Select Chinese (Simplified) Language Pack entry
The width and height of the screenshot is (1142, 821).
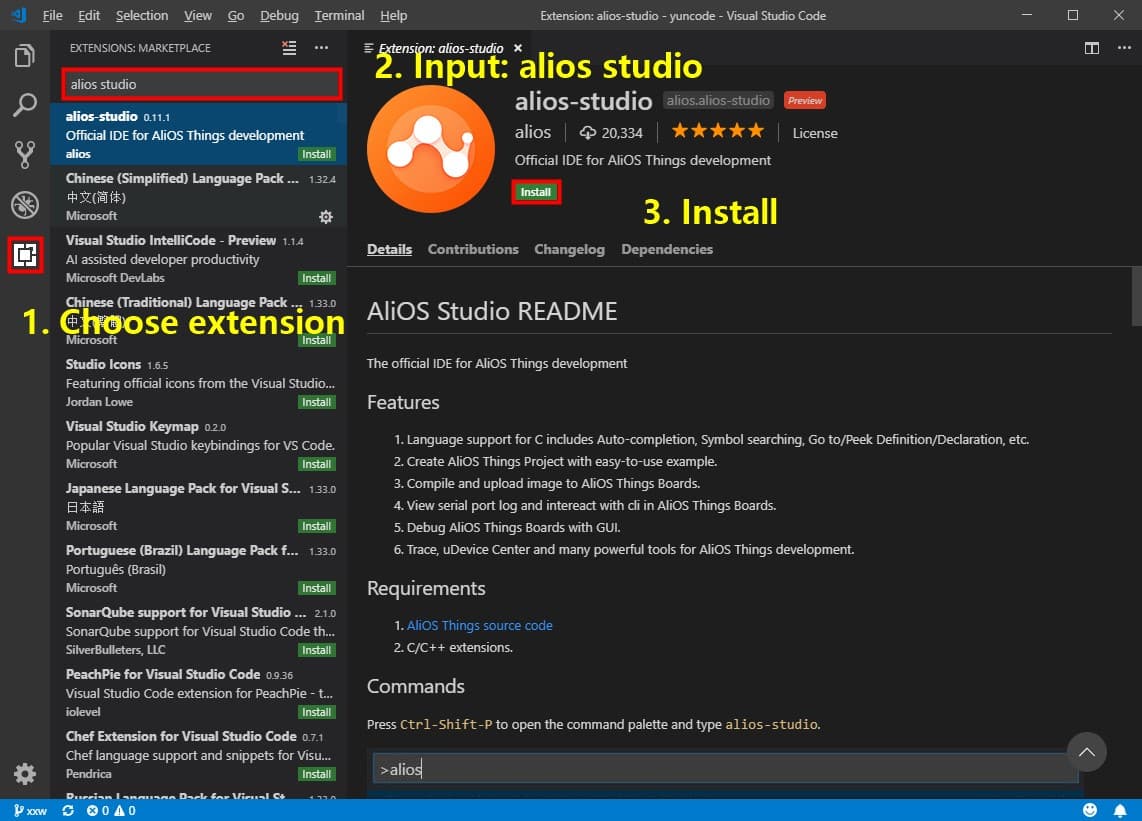coord(198,197)
